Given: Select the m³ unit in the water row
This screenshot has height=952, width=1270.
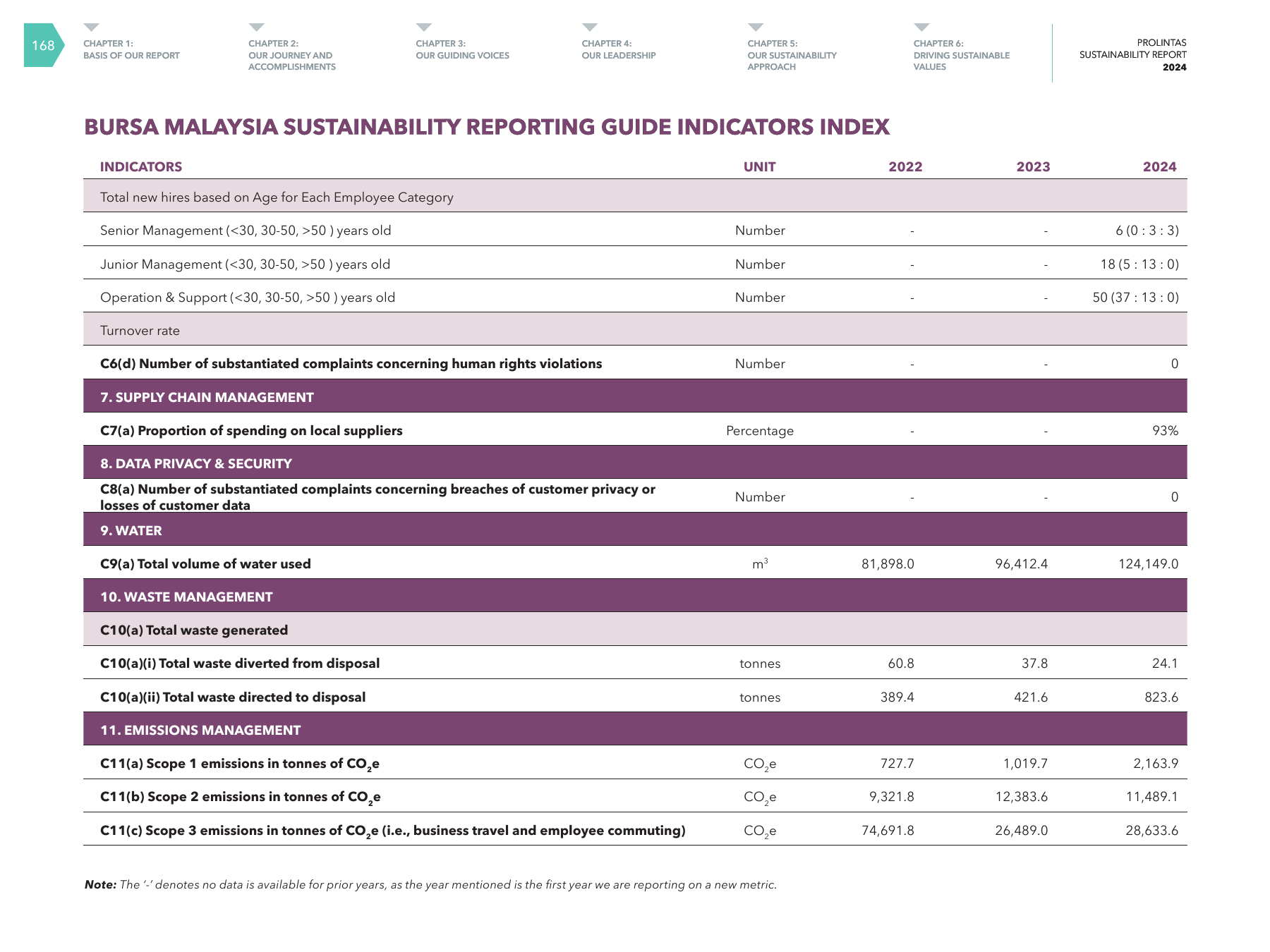Looking at the screenshot, I should click(x=760, y=563).
